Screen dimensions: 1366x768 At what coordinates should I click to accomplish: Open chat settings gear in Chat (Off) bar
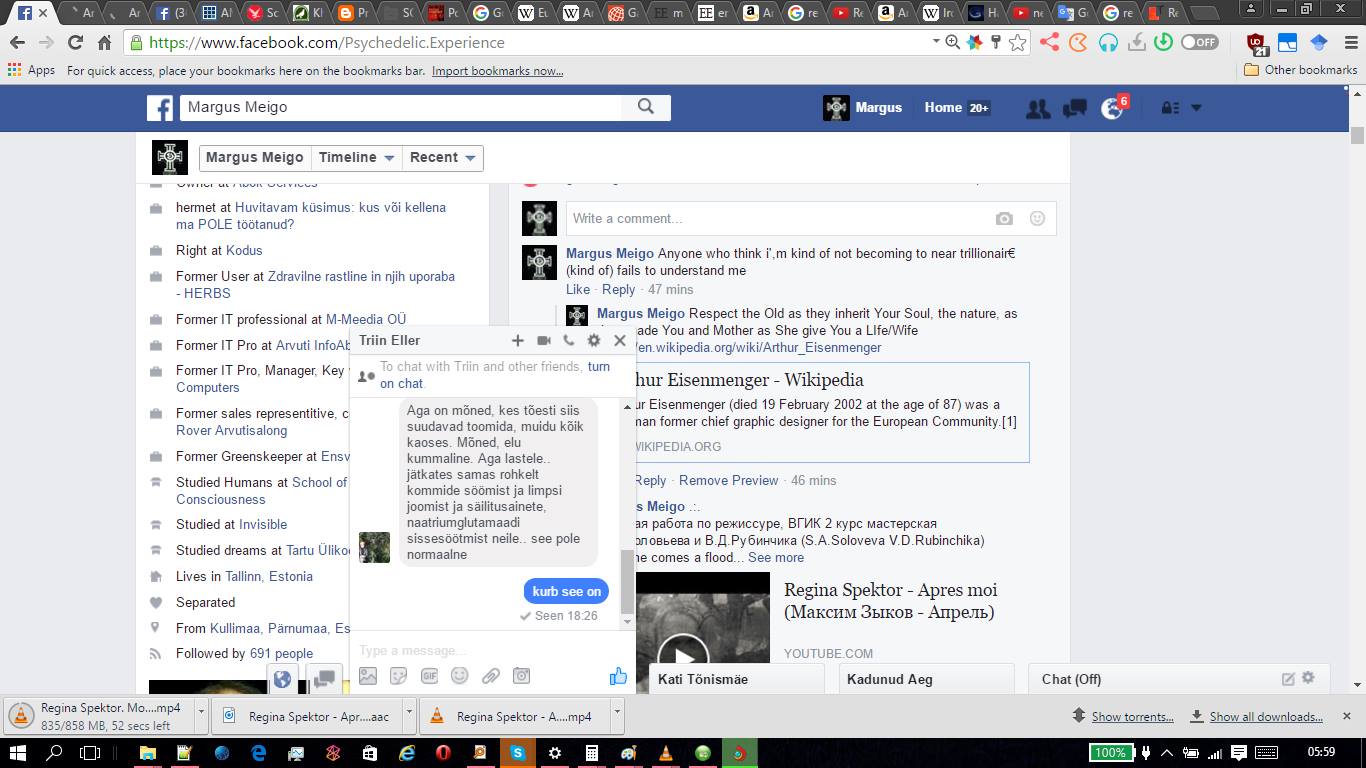1308,678
